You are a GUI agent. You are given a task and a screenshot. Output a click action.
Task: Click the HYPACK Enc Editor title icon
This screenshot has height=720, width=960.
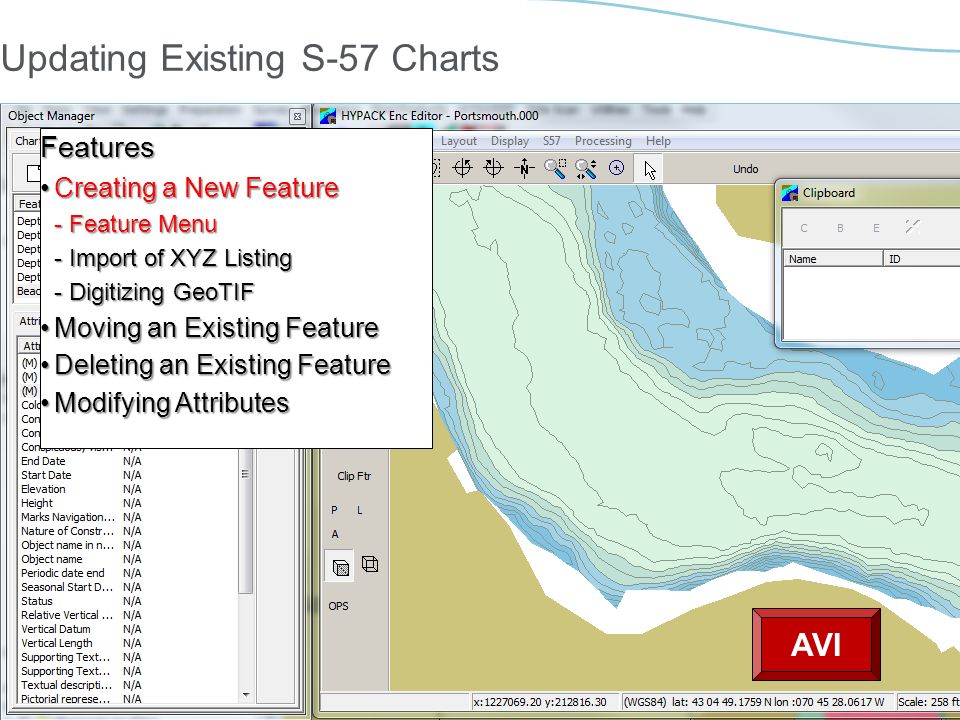tap(328, 116)
